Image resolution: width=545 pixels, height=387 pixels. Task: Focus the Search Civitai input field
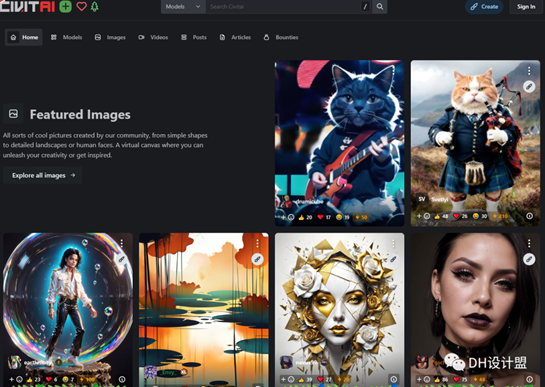point(288,7)
